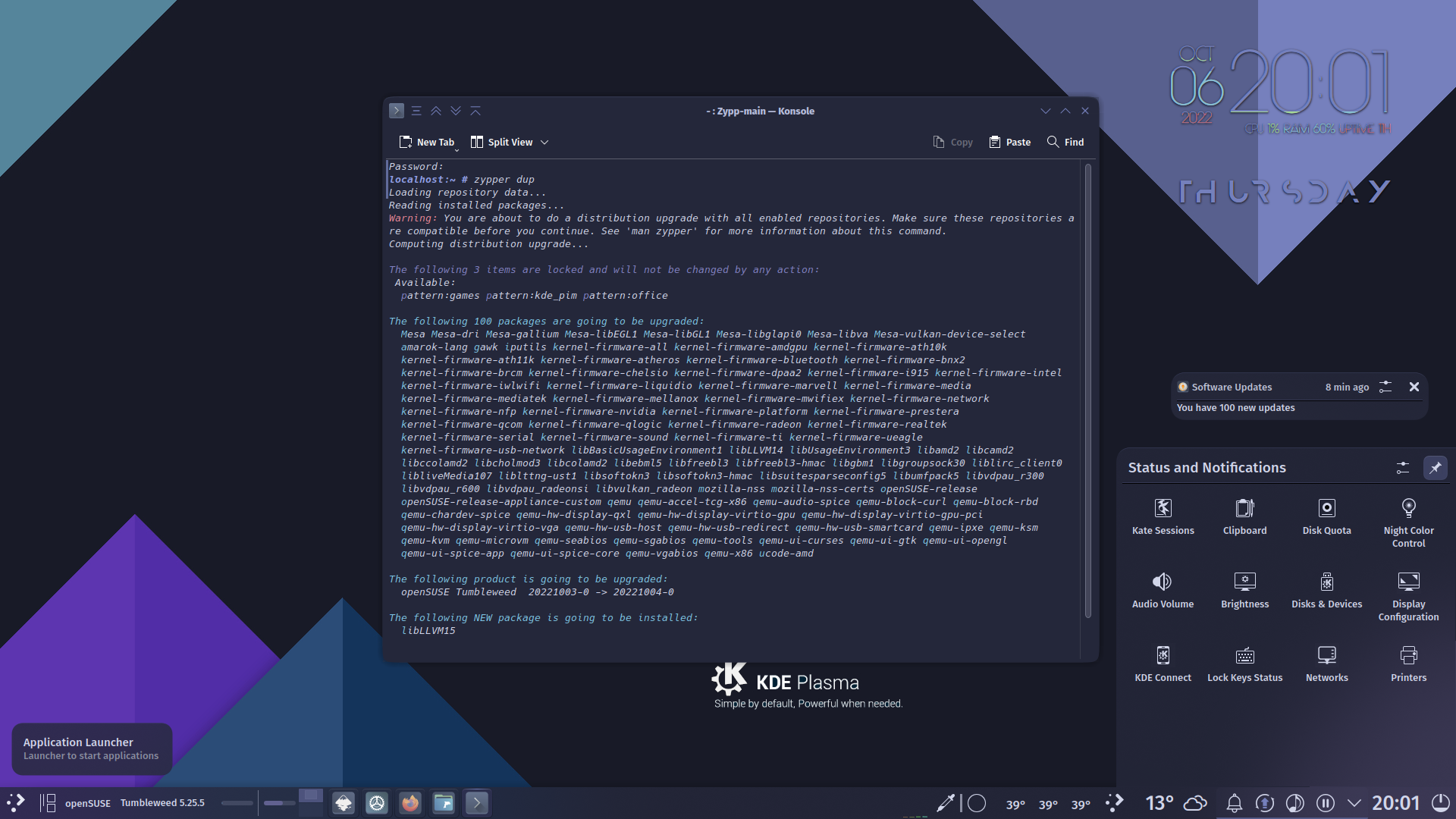
Task: Open the Konsole hamburger menu in the titlebar
Action: (x=416, y=111)
